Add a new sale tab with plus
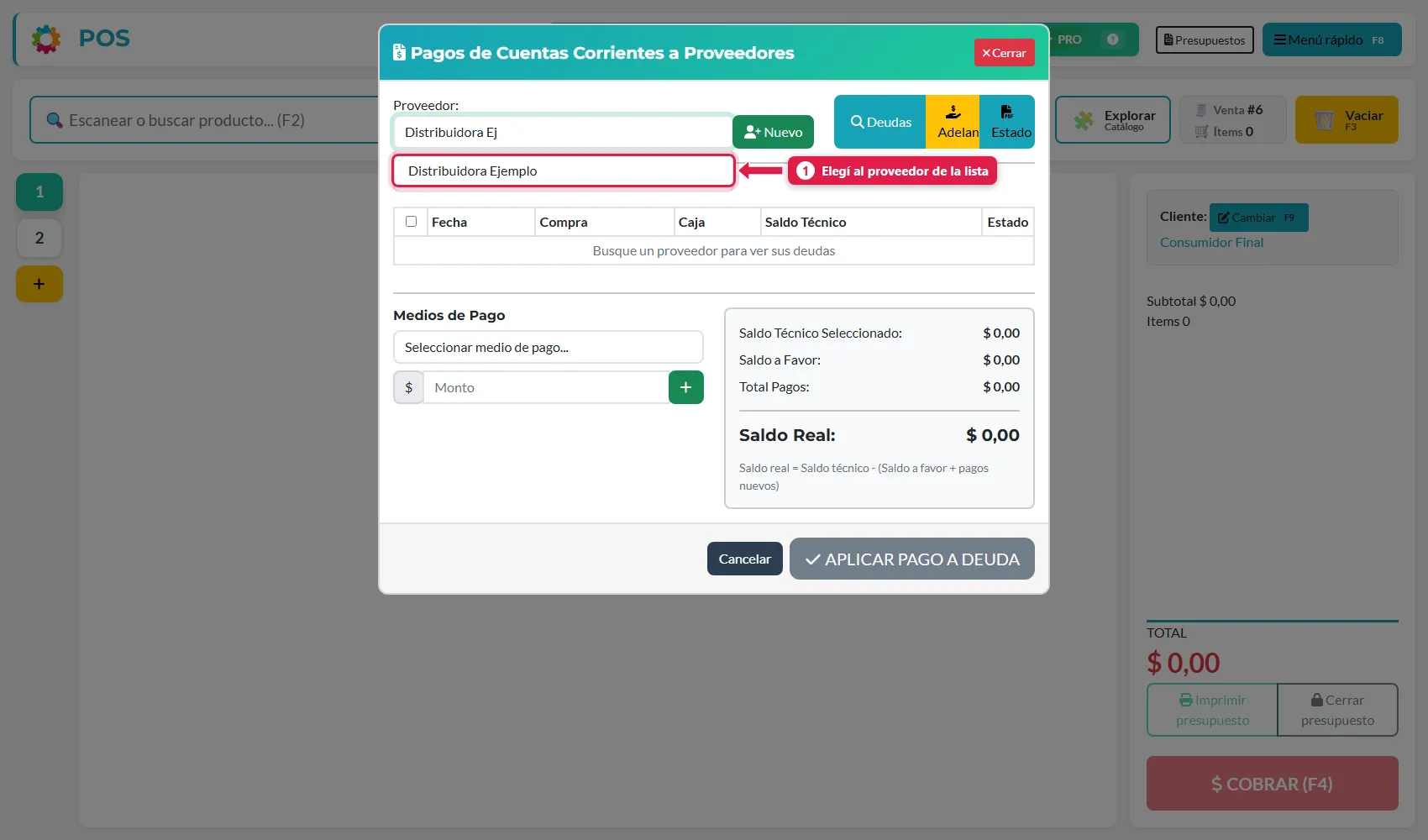The width and height of the screenshot is (1428, 840). [x=39, y=284]
